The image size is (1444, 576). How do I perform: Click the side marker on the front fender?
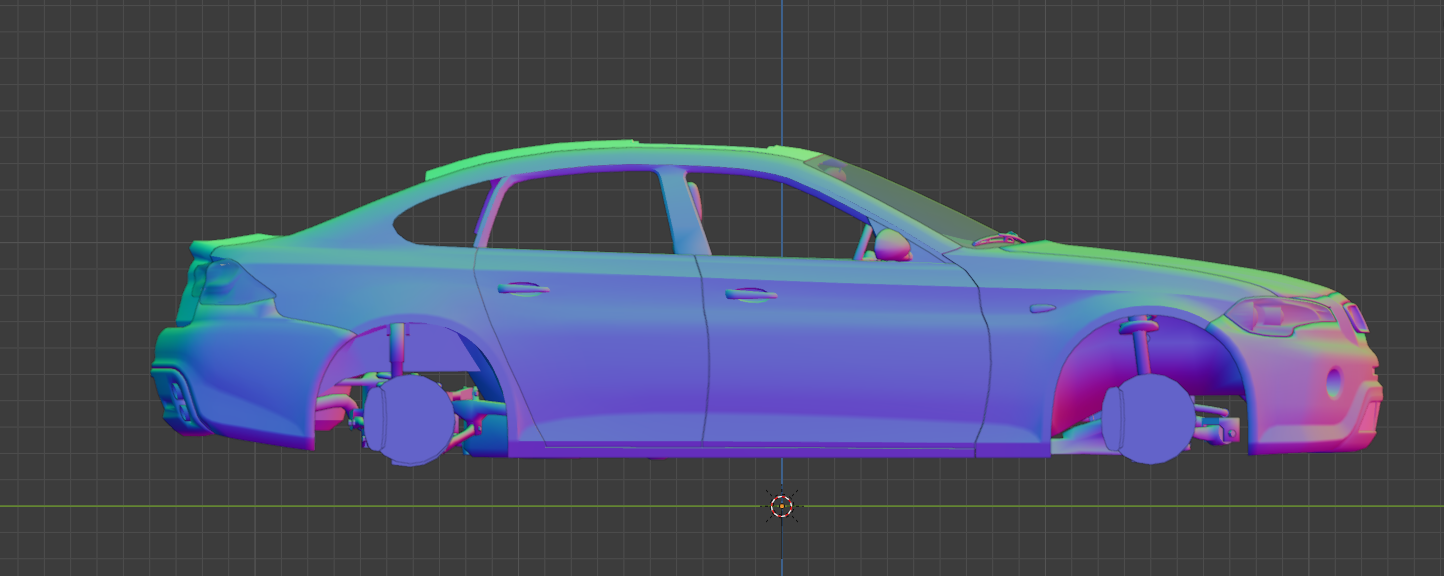click(1041, 309)
